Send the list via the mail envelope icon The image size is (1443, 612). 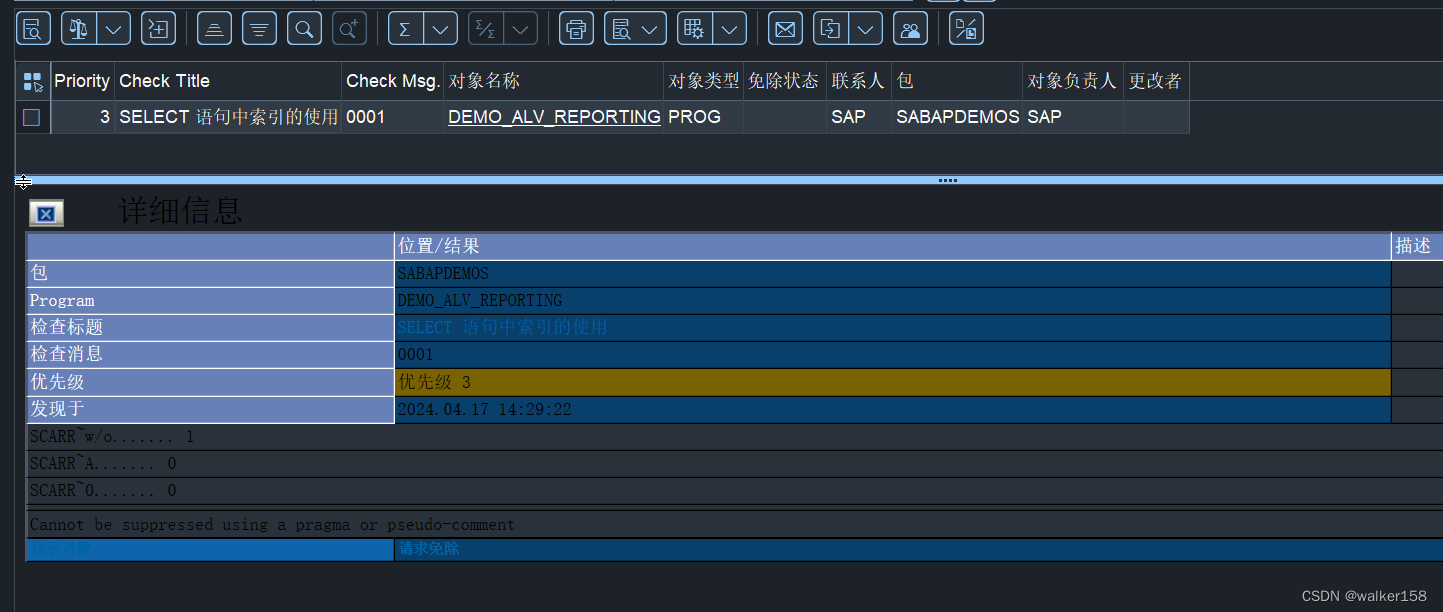pyautogui.click(x=784, y=28)
